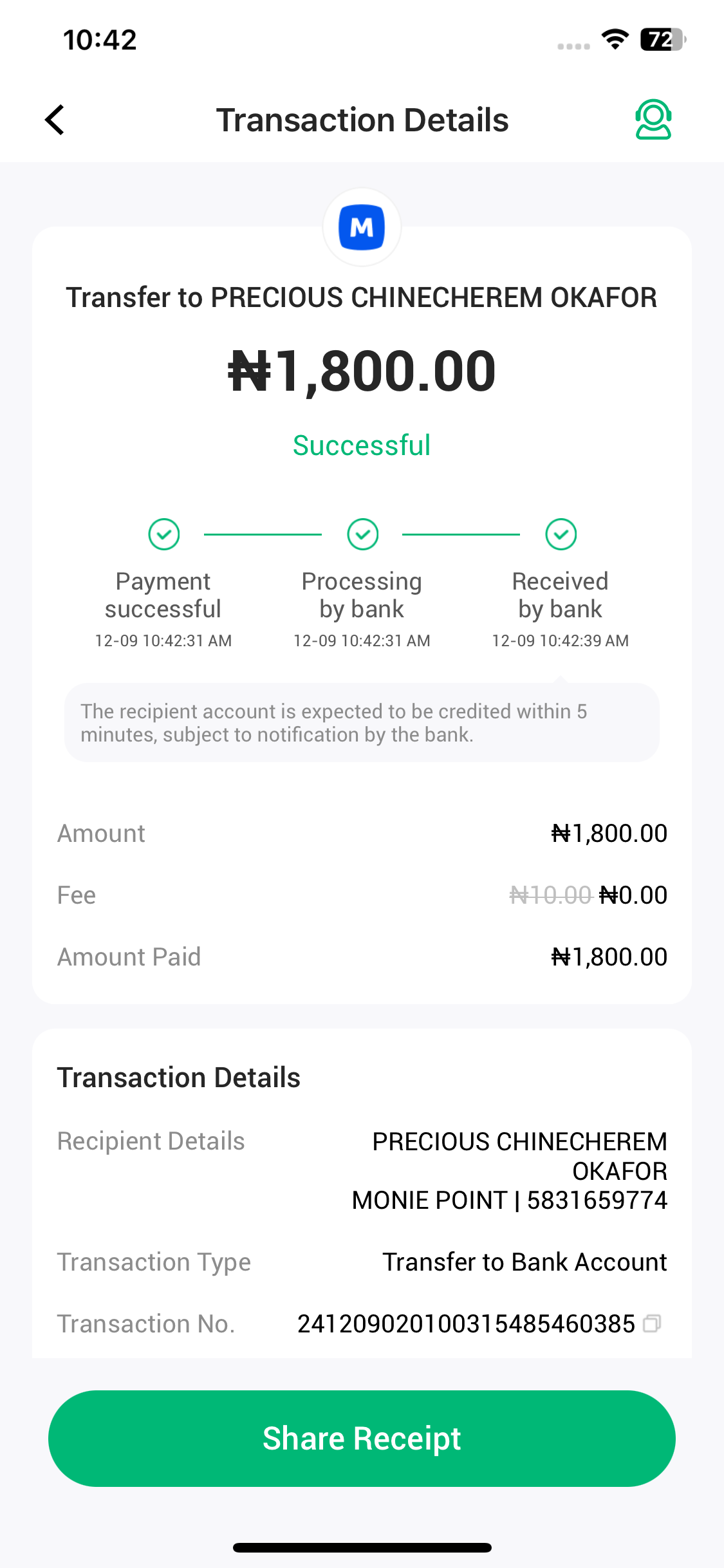Copy the transaction number icon
Image resolution: width=724 pixels, height=1568 pixels.
652,1324
